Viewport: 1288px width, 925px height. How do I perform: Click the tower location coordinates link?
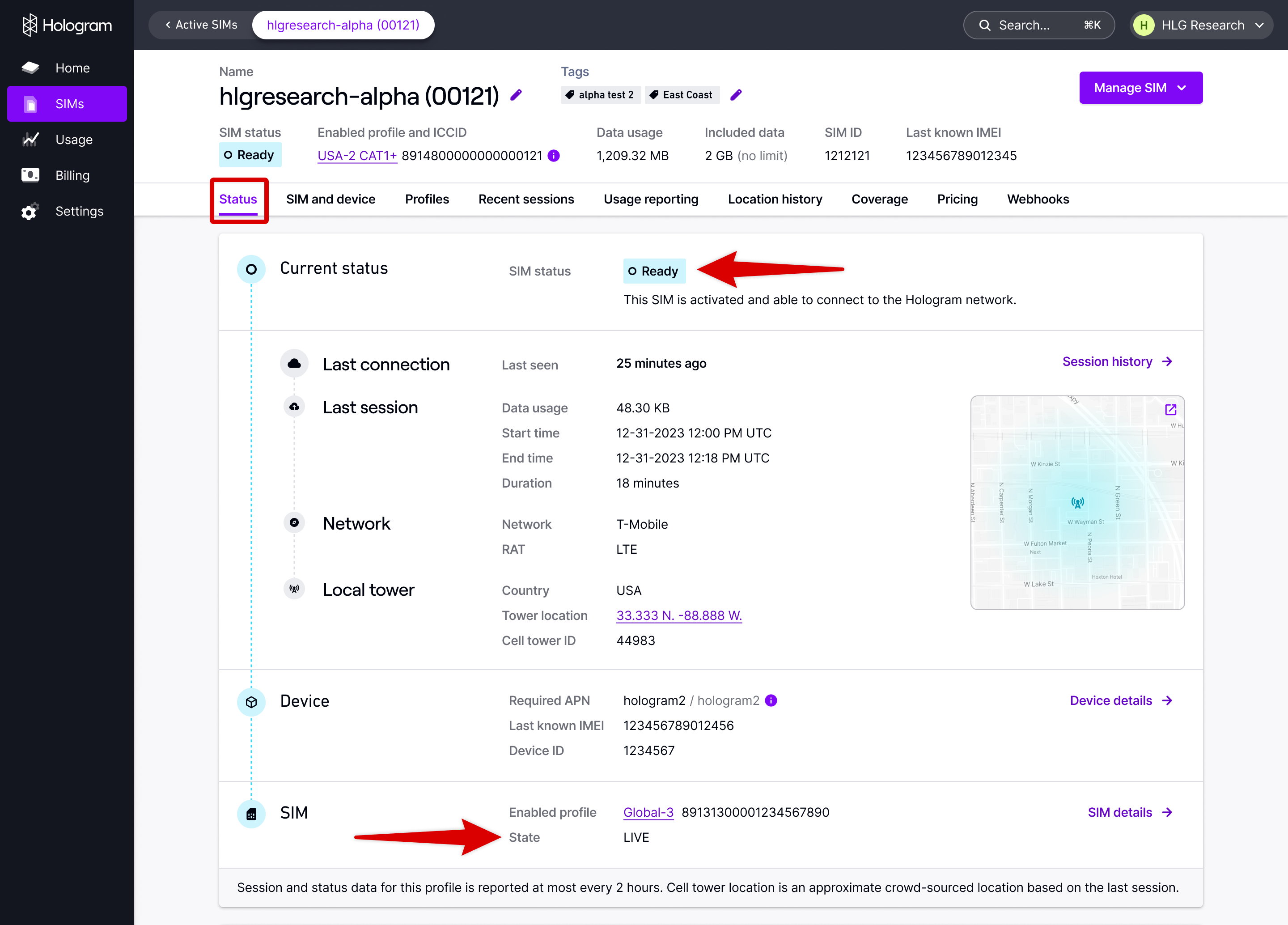(x=679, y=615)
